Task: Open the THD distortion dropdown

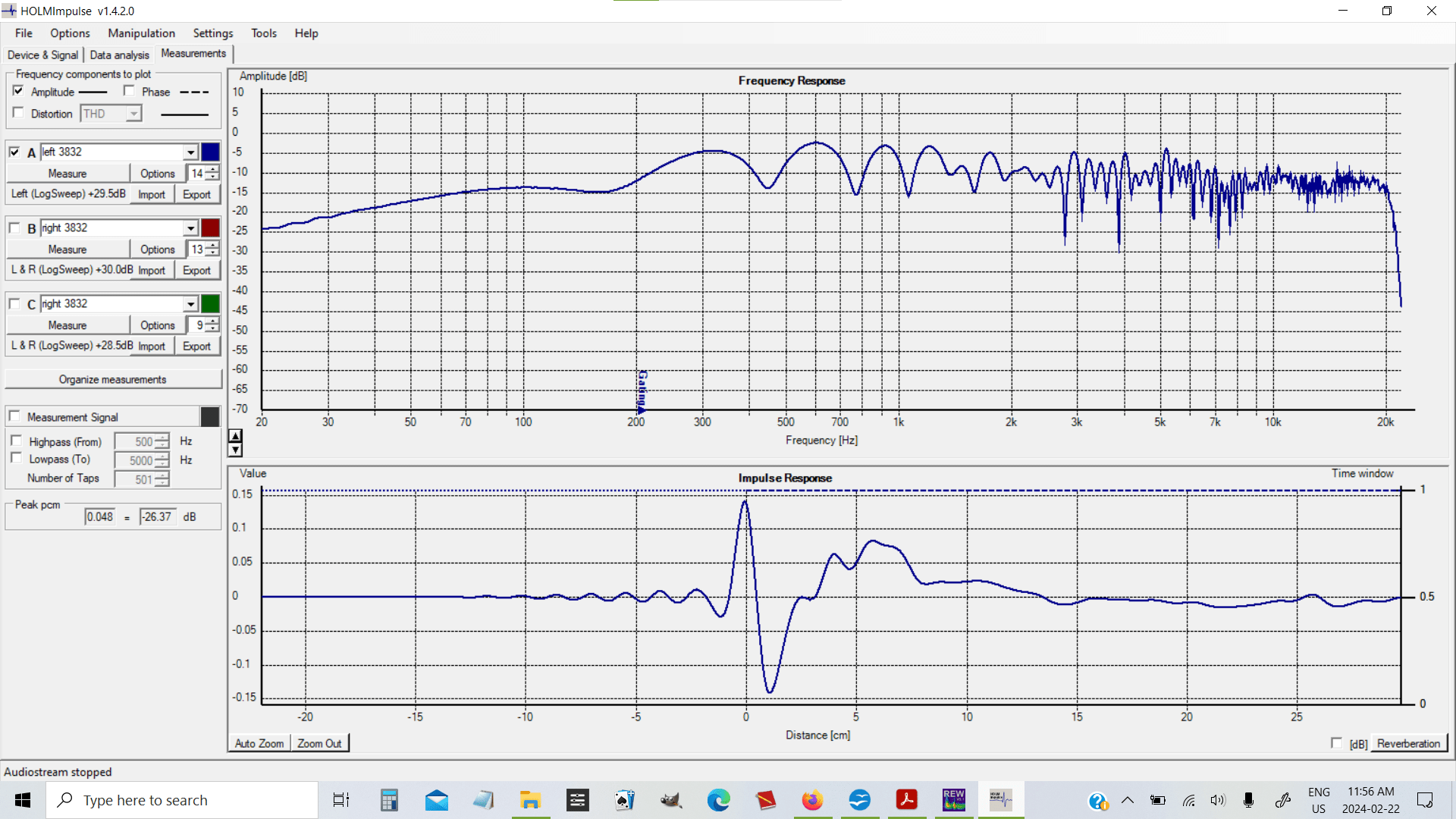Action: pyautogui.click(x=133, y=114)
